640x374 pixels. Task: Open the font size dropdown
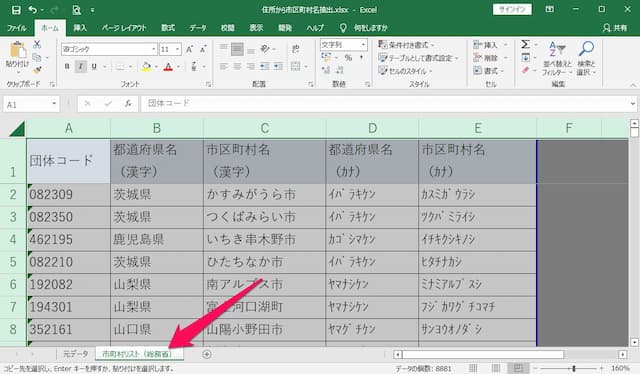click(178, 49)
